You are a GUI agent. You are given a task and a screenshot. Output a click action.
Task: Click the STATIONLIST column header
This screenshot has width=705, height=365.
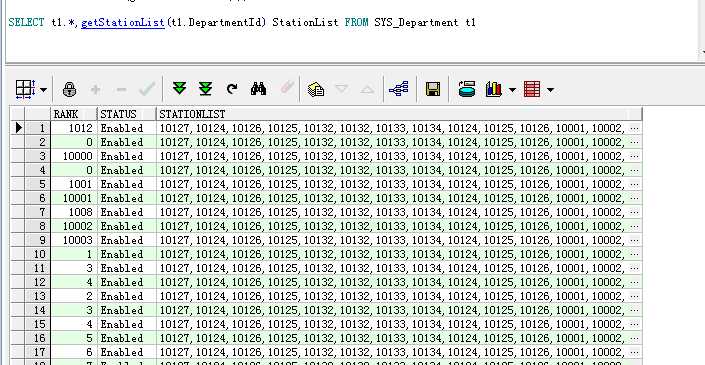tap(399, 114)
